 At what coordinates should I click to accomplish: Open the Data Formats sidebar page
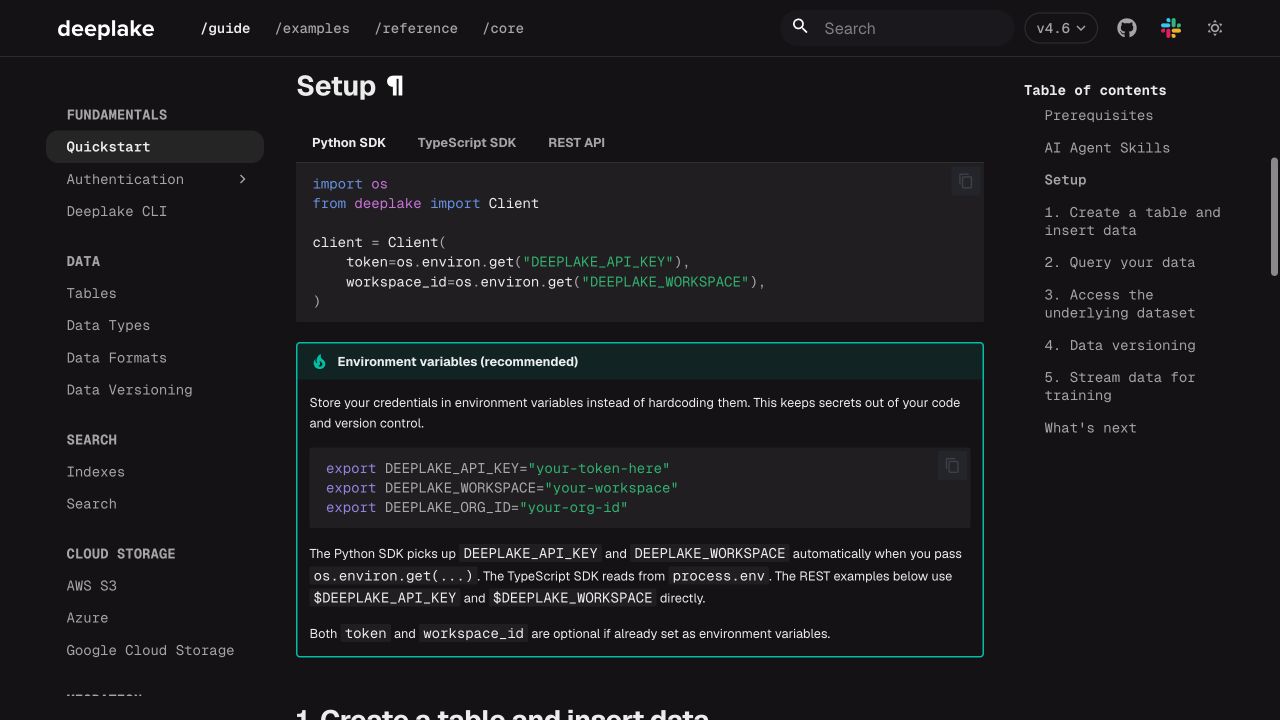click(x=116, y=357)
